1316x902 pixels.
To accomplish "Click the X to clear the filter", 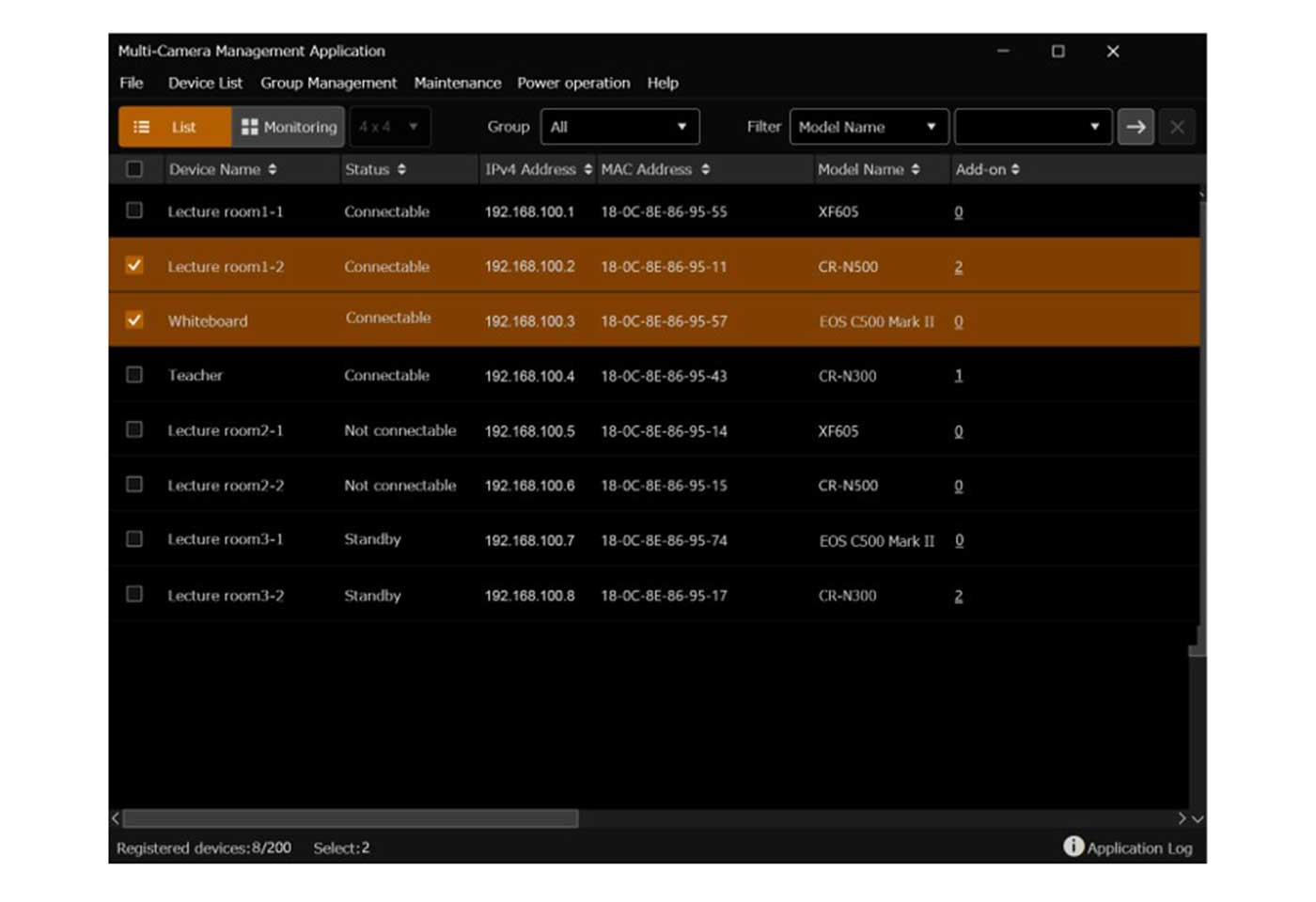I will click(1177, 127).
